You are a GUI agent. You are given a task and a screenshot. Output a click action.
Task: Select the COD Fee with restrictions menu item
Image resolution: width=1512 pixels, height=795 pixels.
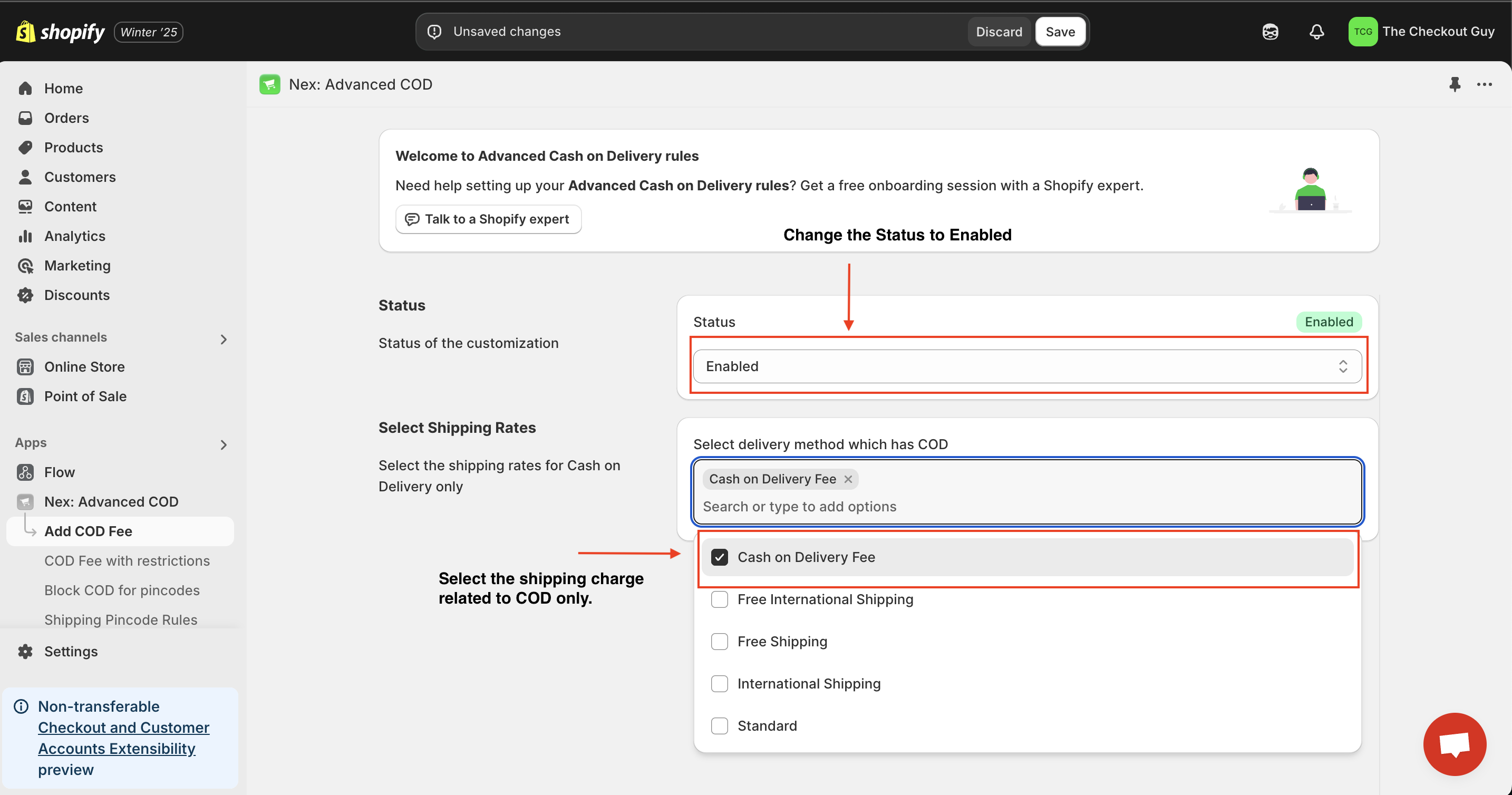coord(127,560)
